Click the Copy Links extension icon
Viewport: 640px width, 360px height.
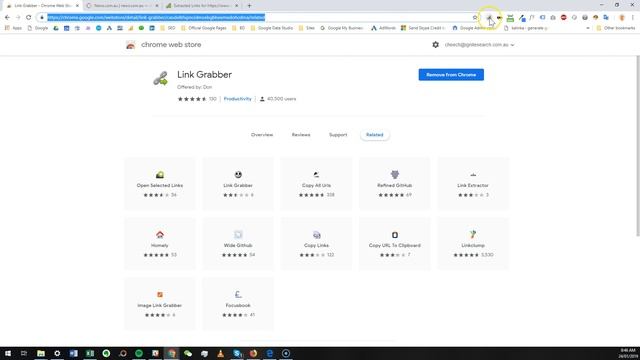click(316, 235)
